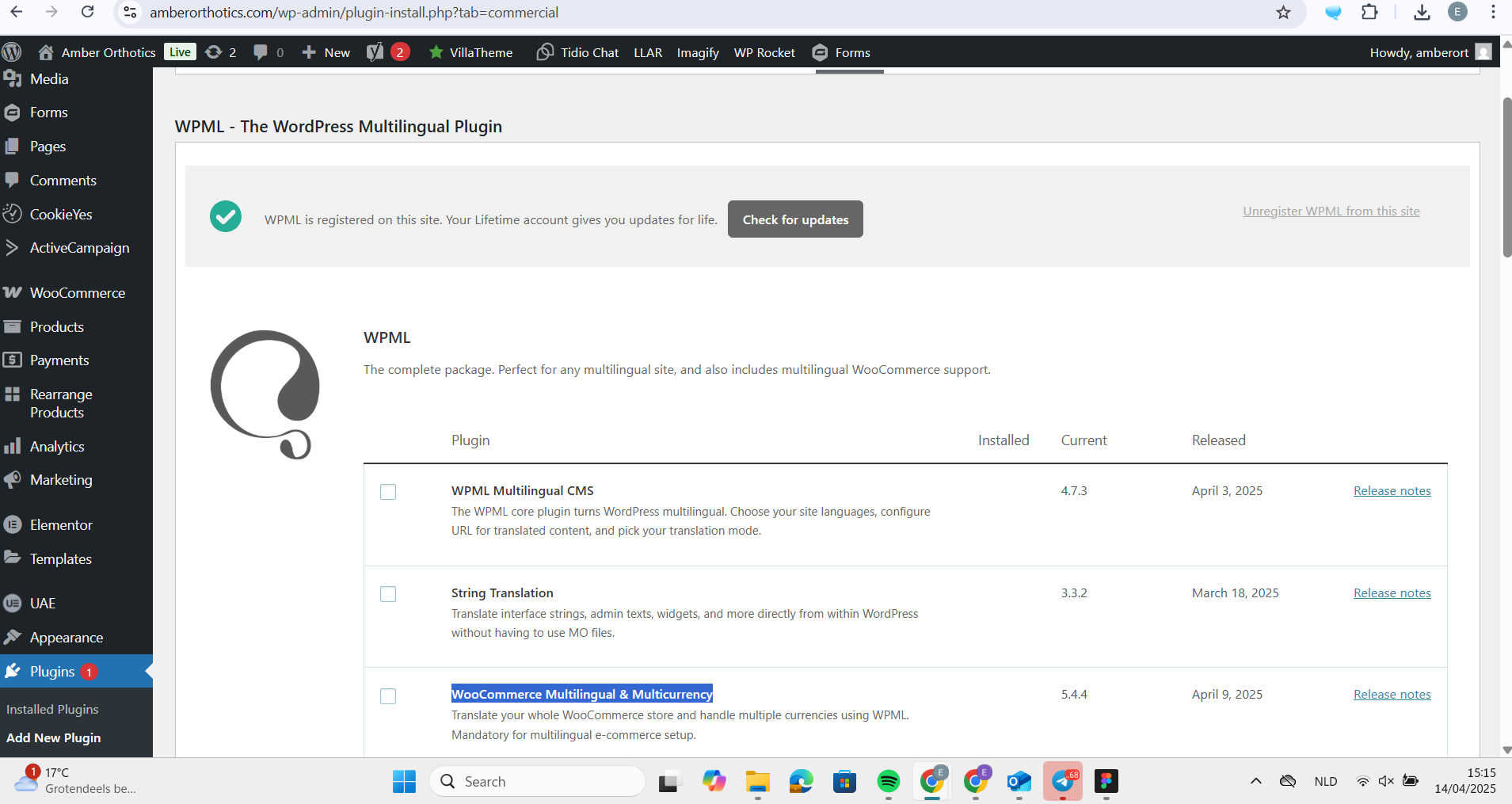Open Spotify from the taskbar
The height and width of the screenshot is (804, 1512).
coord(889,782)
